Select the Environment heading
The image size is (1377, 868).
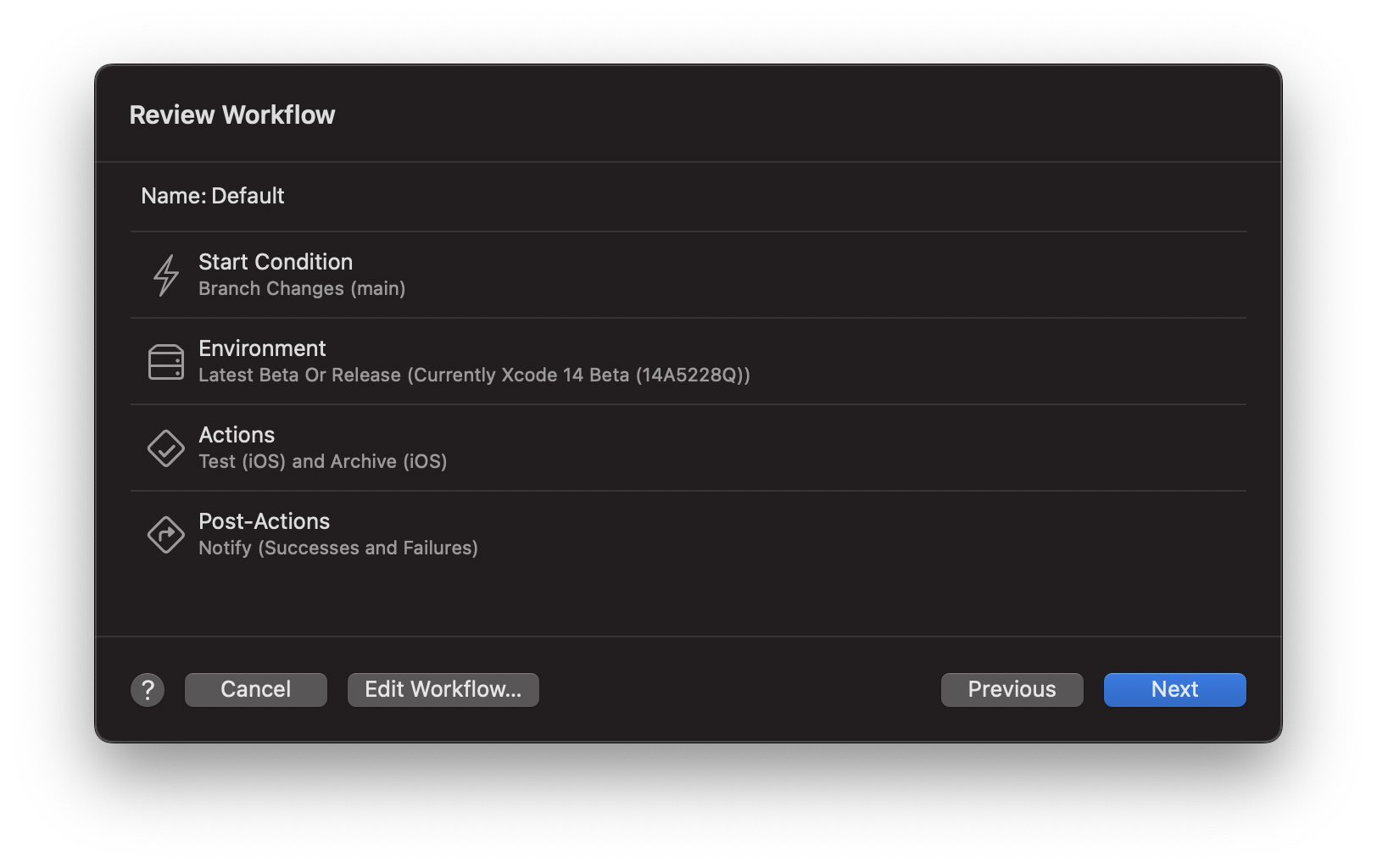(262, 348)
